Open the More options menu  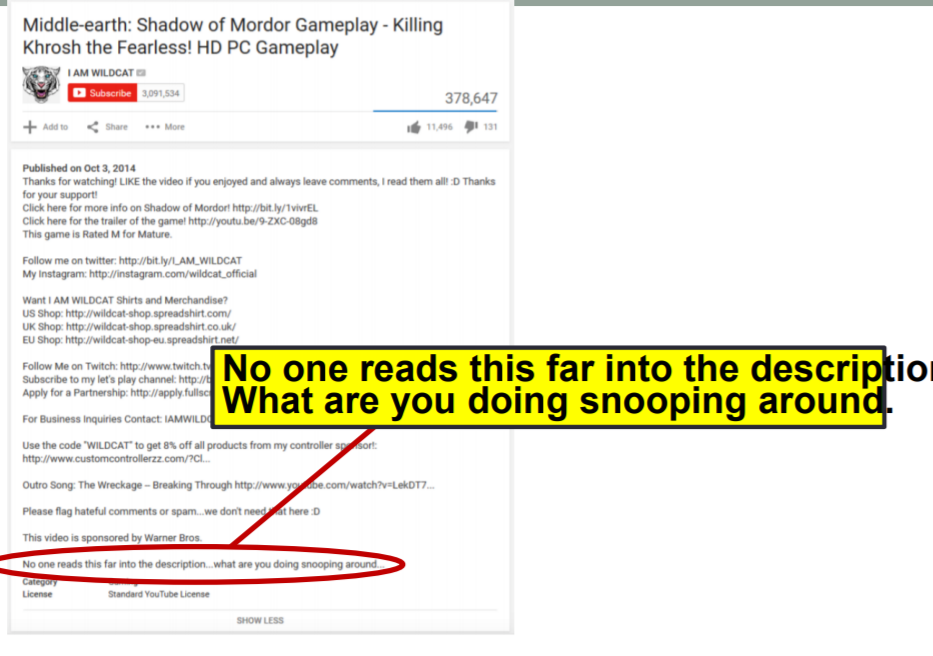165,127
